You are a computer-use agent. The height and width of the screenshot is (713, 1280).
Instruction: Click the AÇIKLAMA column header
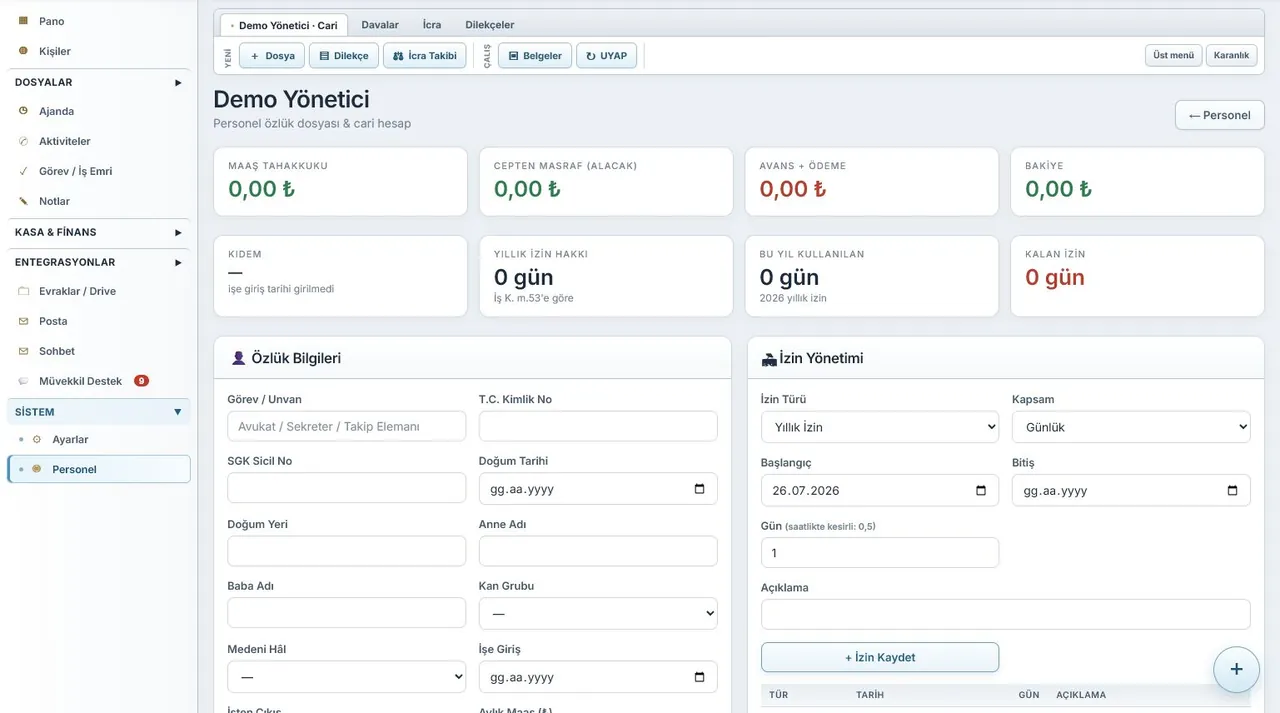1081,694
